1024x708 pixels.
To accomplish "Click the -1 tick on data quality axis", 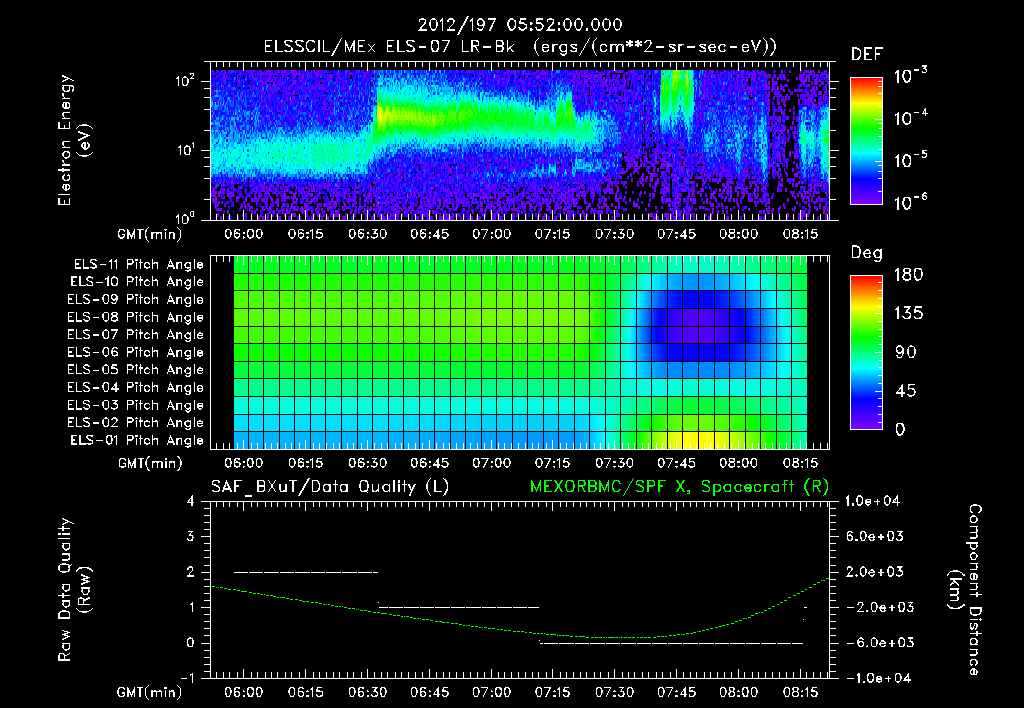I will pyautogui.click(x=187, y=678).
